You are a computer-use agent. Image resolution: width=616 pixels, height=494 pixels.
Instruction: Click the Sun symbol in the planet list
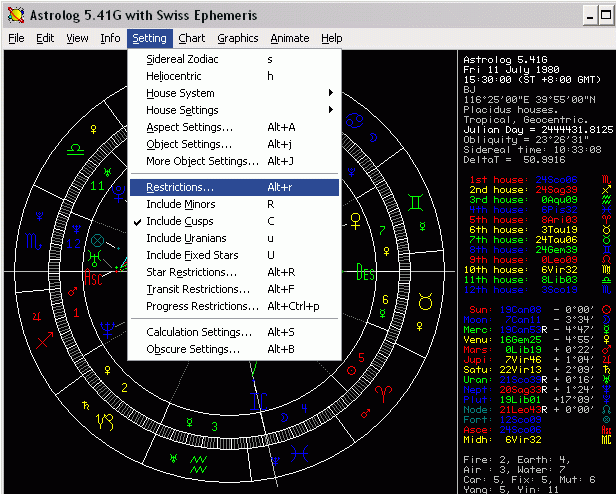pos(606,310)
